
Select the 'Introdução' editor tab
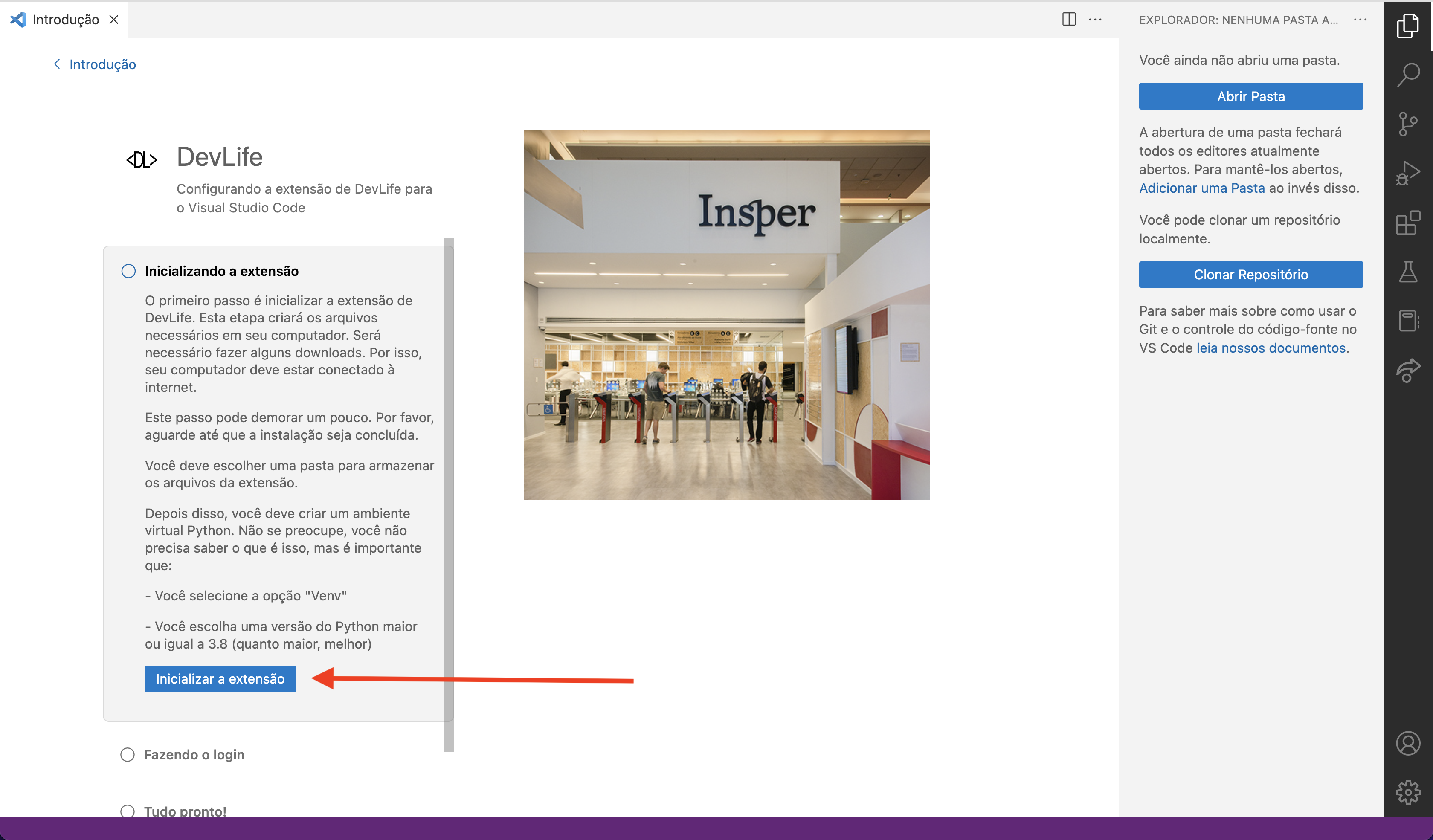click(65, 19)
